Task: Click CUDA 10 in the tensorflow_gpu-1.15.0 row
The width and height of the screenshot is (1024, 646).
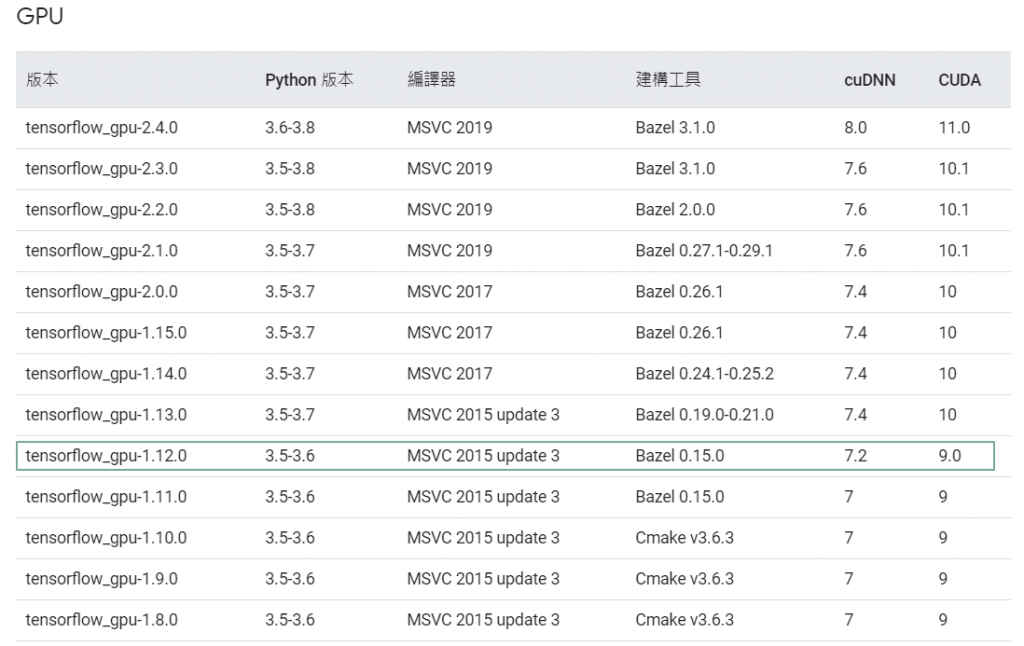Action: pyautogui.click(x=948, y=333)
